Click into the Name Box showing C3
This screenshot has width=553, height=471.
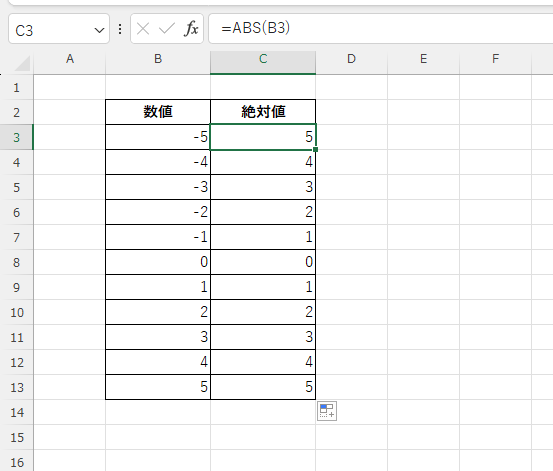click(53, 29)
